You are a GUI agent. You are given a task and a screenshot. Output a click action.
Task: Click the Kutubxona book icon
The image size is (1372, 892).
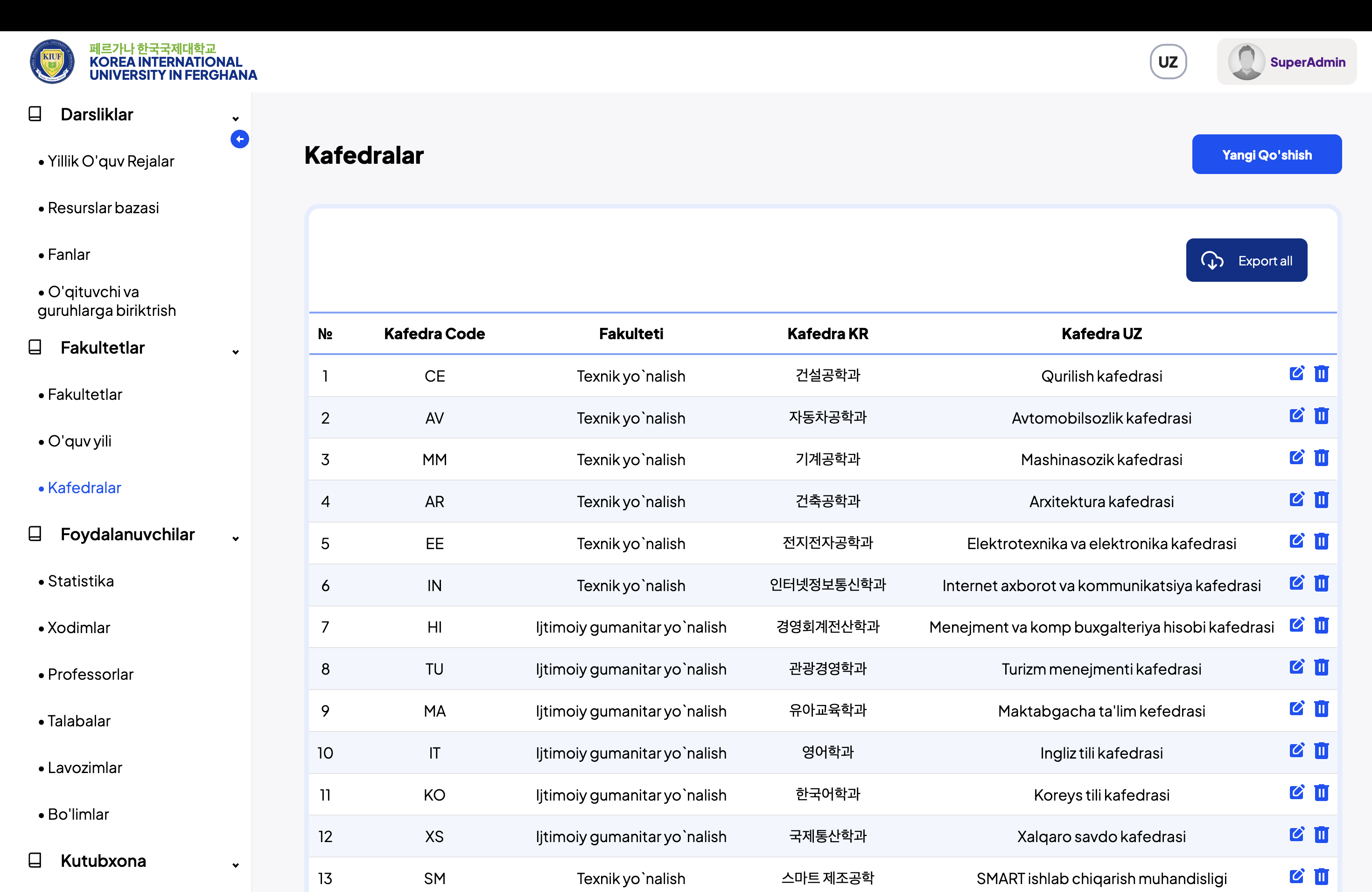(x=35, y=860)
